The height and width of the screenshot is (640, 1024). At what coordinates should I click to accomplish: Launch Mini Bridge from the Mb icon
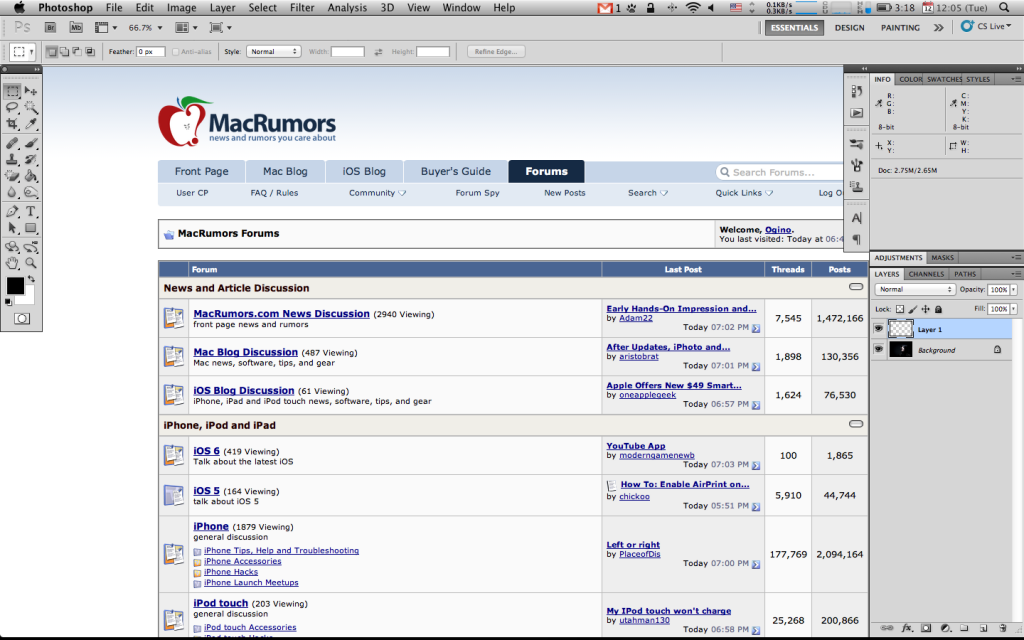point(76,27)
